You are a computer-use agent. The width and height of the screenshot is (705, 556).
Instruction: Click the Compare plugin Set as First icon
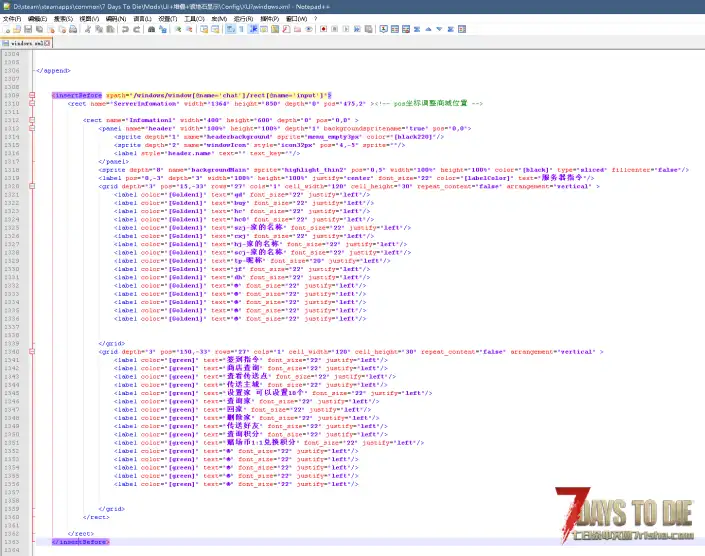(384, 29)
